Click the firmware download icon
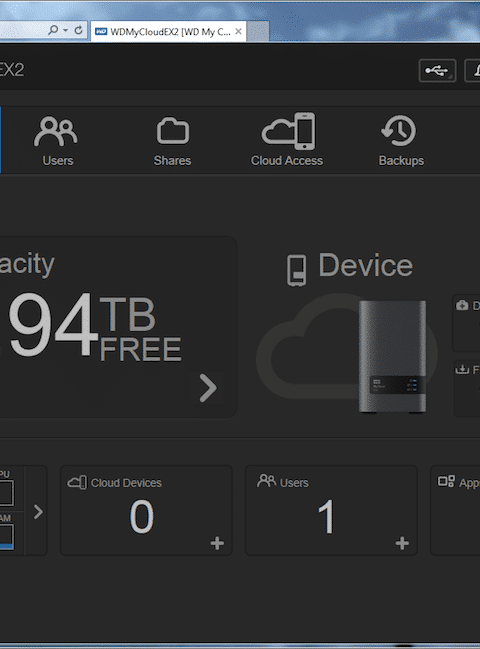480x649 pixels. [x=462, y=368]
